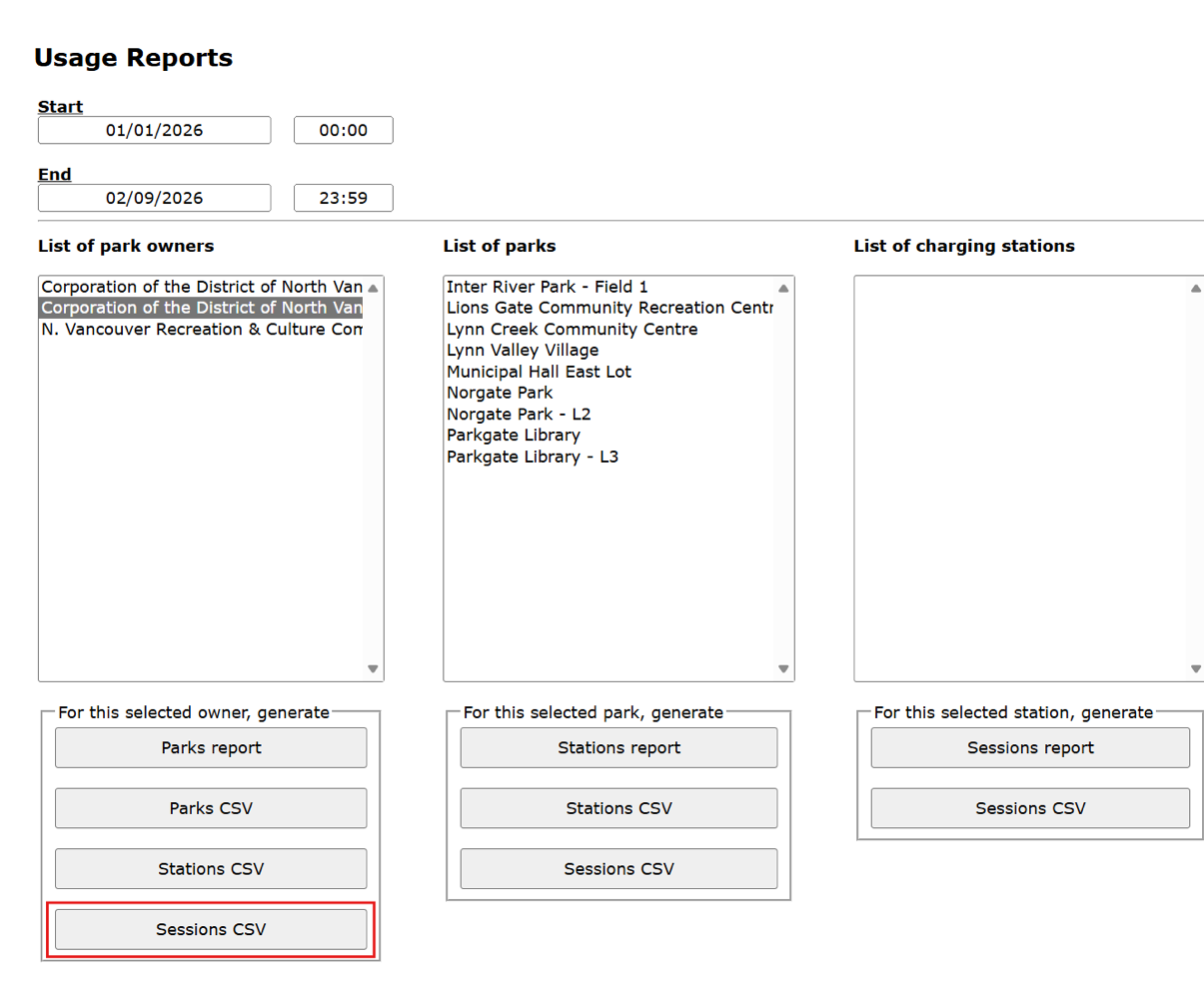Screen dimensions: 1204x984
Task: Download Parks CSV for selected owner
Action: [x=211, y=808]
